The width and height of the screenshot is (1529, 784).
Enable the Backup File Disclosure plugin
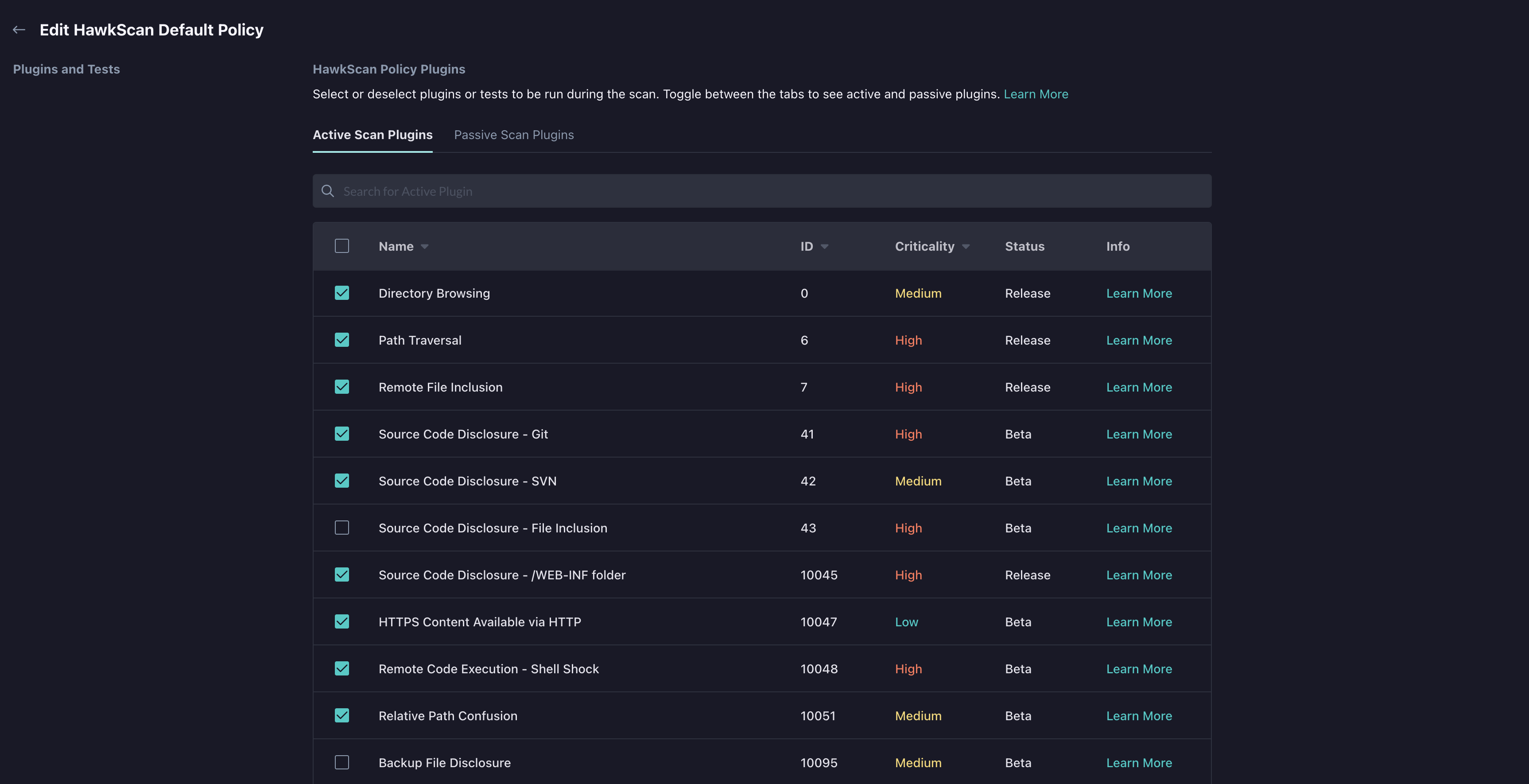coord(342,763)
